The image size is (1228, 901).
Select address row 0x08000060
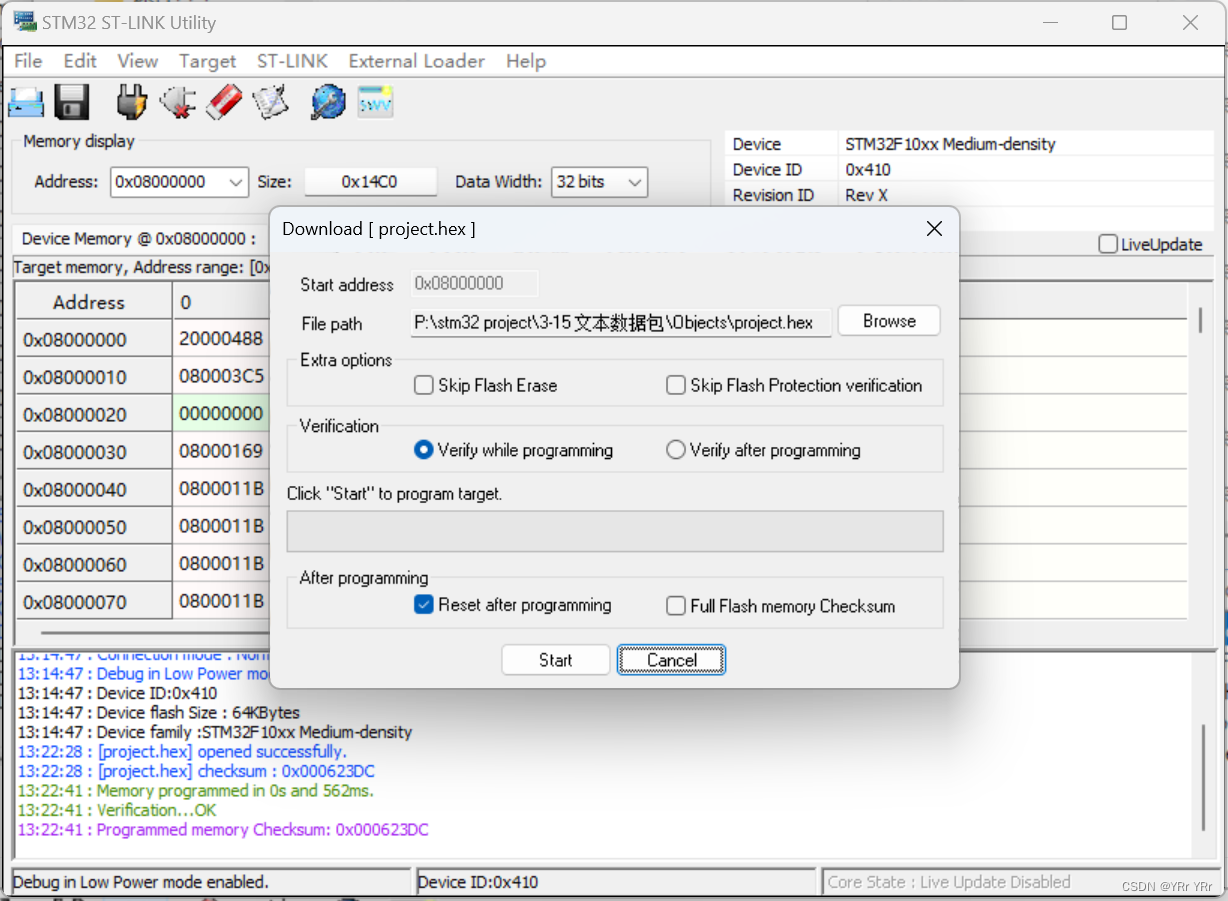pyautogui.click(x=94, y=565)
